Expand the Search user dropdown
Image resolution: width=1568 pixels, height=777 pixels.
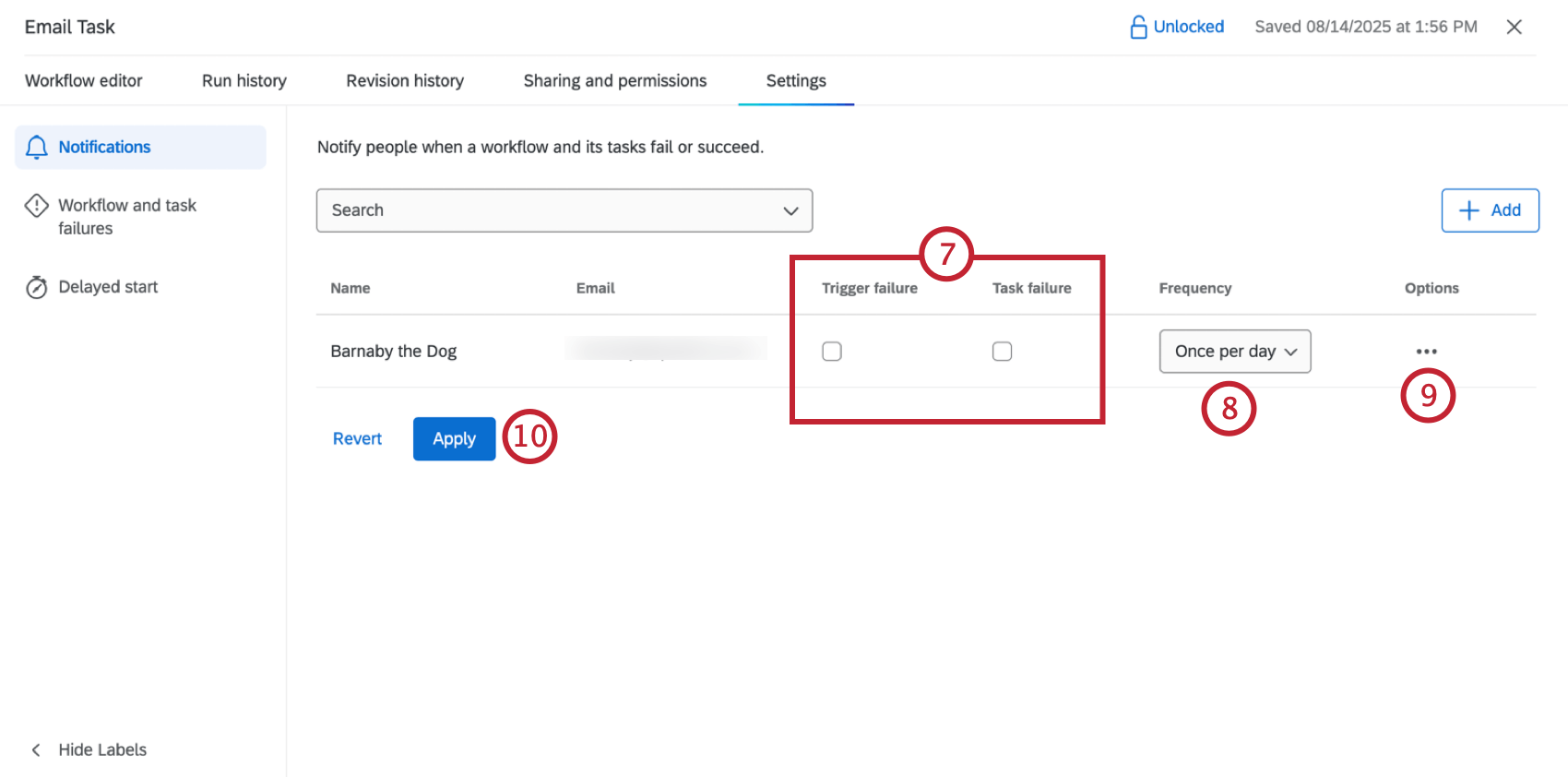tap(564, 210)
